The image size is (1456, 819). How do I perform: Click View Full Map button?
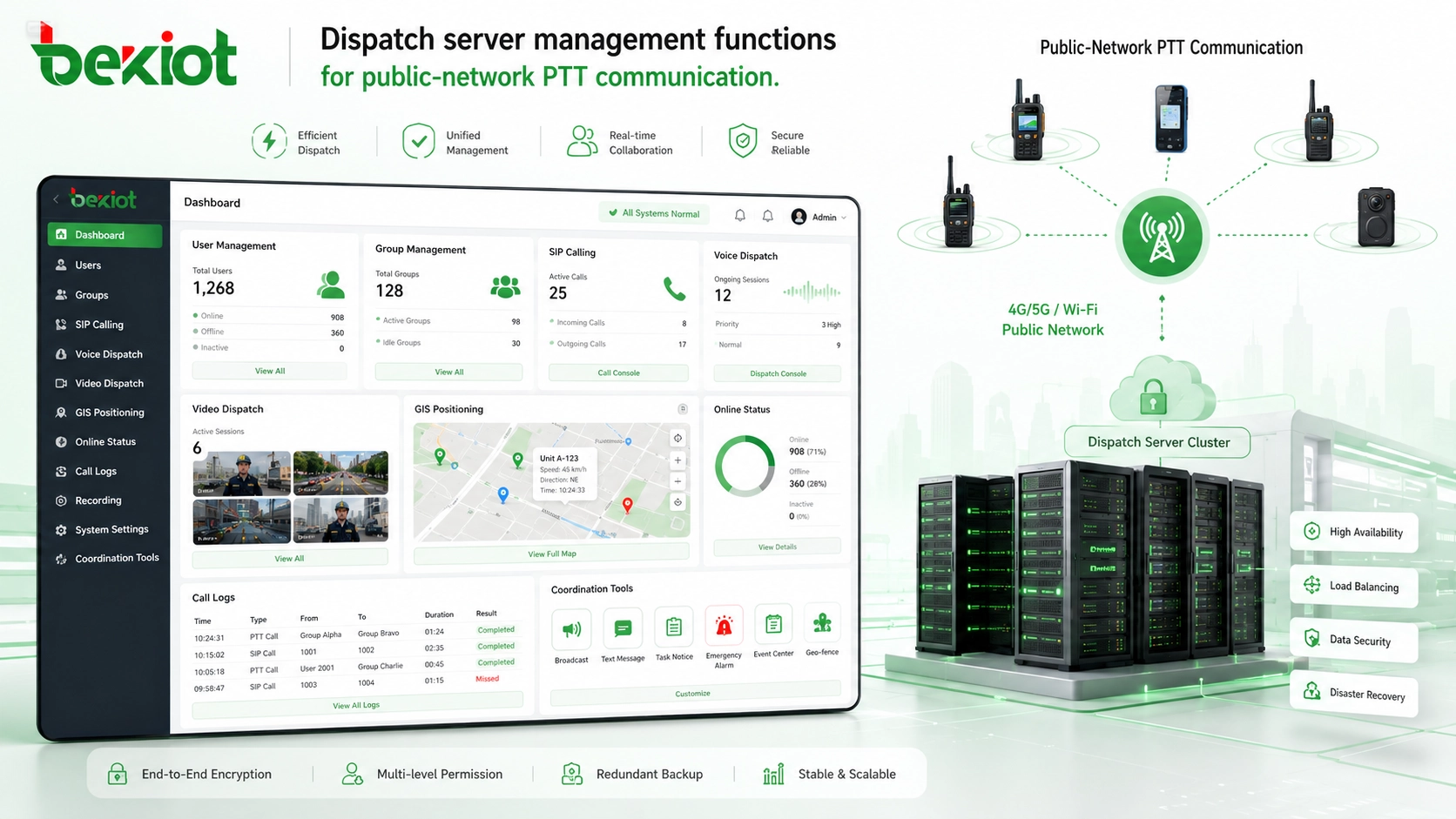552,554
